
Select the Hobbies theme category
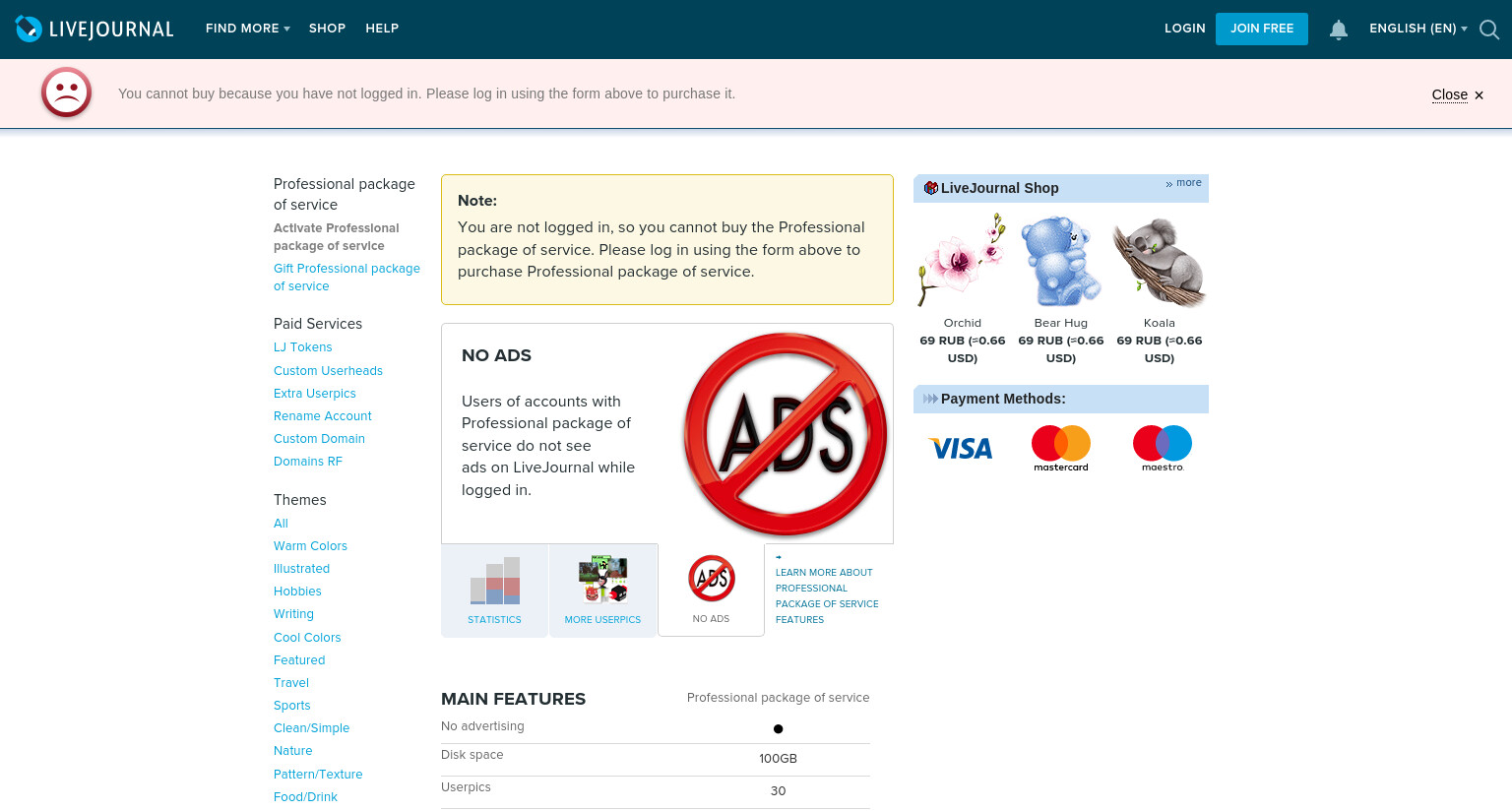[x=297, y=592]
